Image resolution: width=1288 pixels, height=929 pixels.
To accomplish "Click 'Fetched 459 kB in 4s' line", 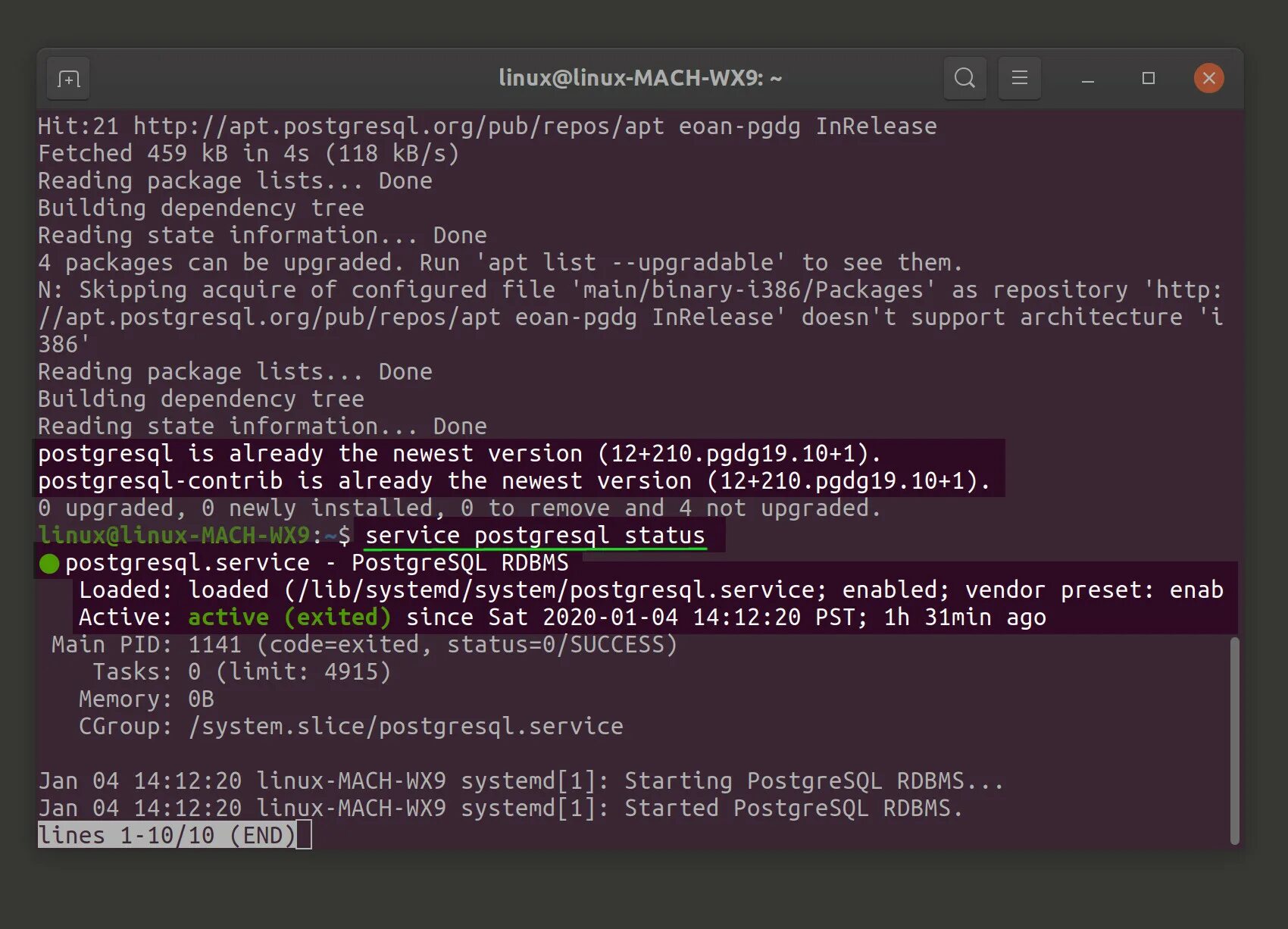I will 249,153.
